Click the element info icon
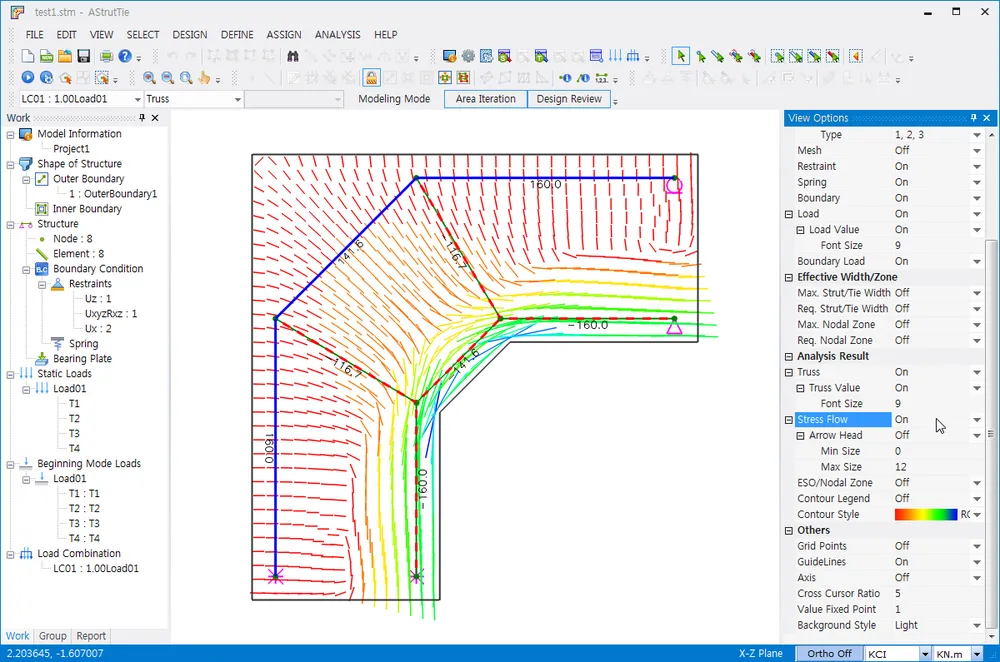1000x662 pixels. [x=583, y=78]
